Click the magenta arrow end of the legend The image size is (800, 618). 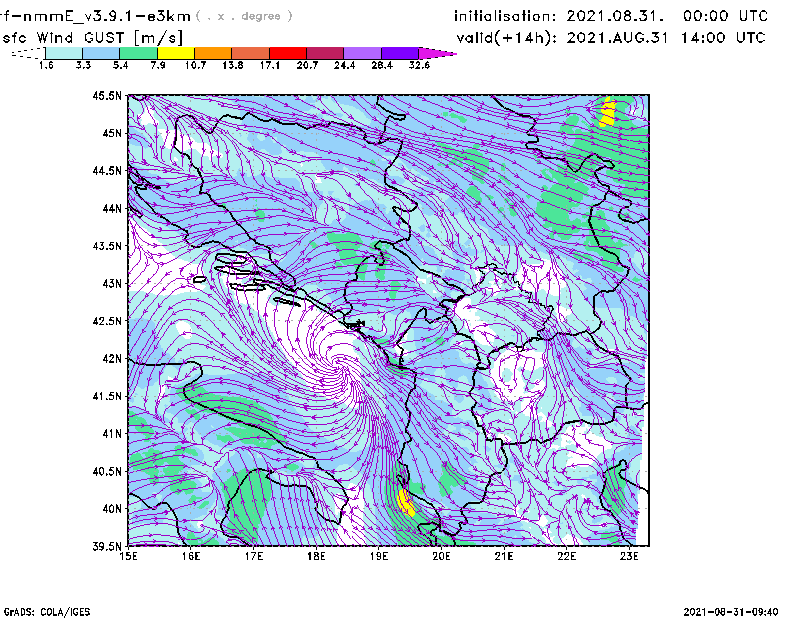point(437,53)
